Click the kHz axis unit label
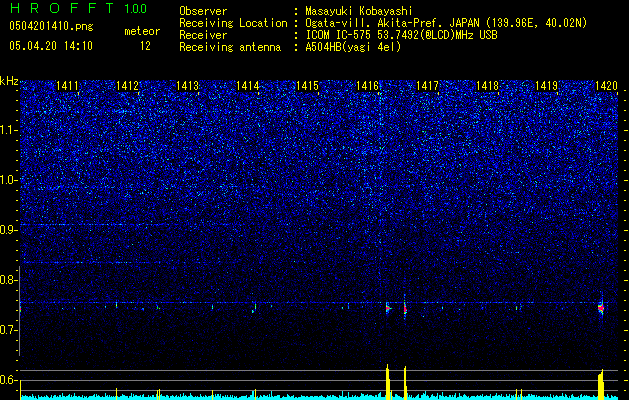Viewport: 629px width, 400px height. pos(9,81)
